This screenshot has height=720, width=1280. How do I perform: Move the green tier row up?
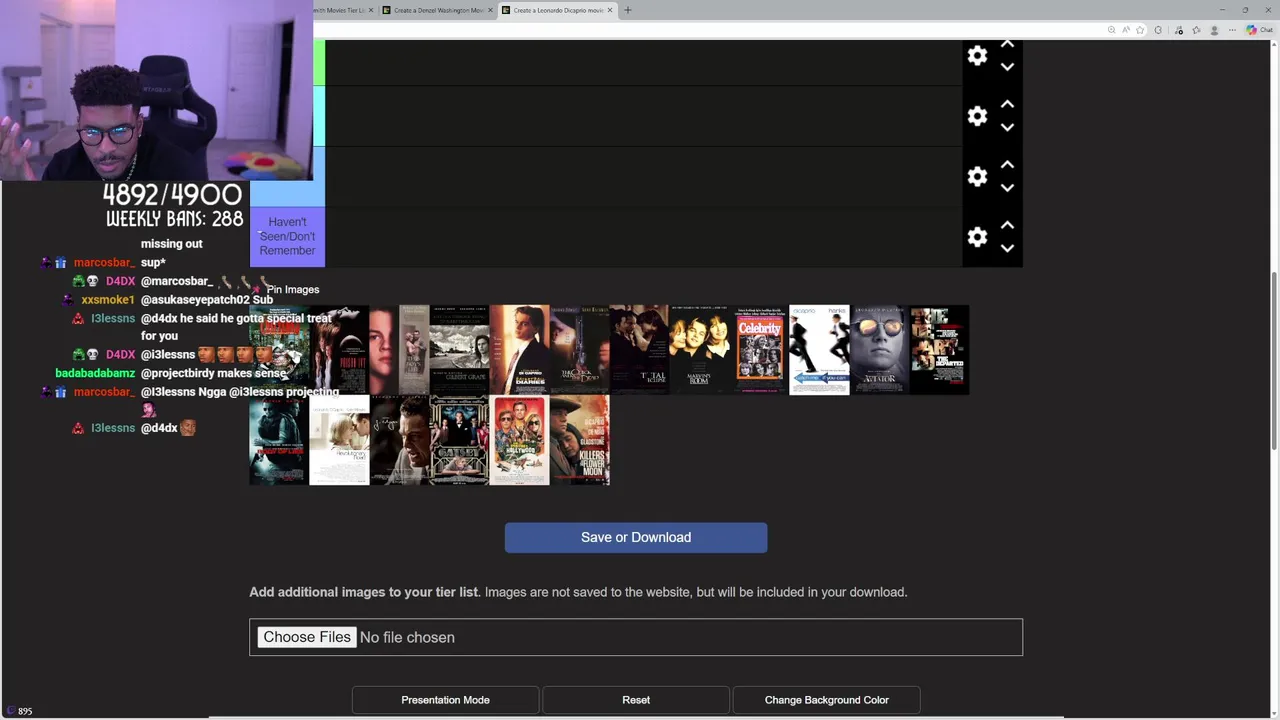point(1007,45)
